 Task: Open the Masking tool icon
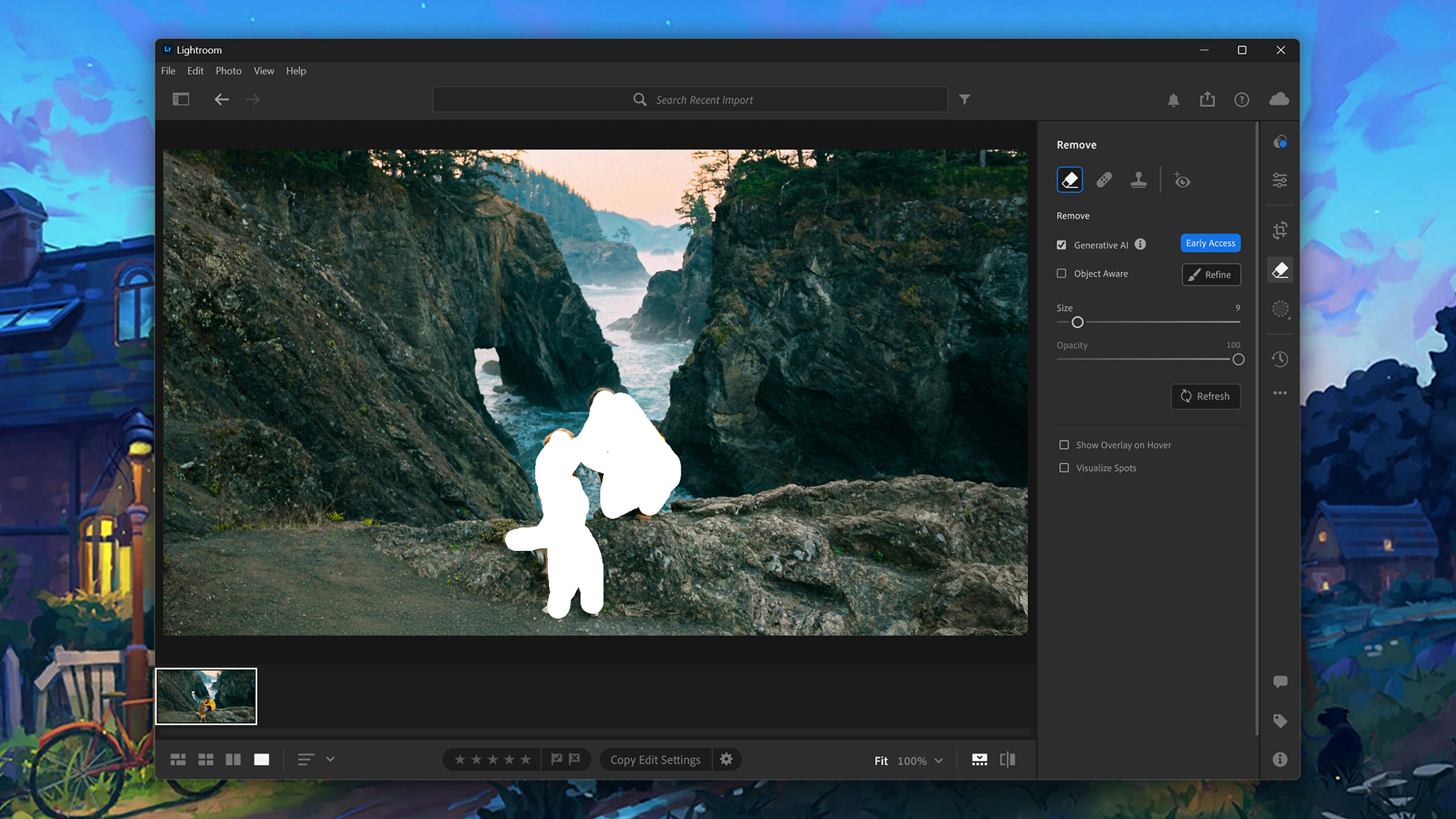[x=1280, y=309]
